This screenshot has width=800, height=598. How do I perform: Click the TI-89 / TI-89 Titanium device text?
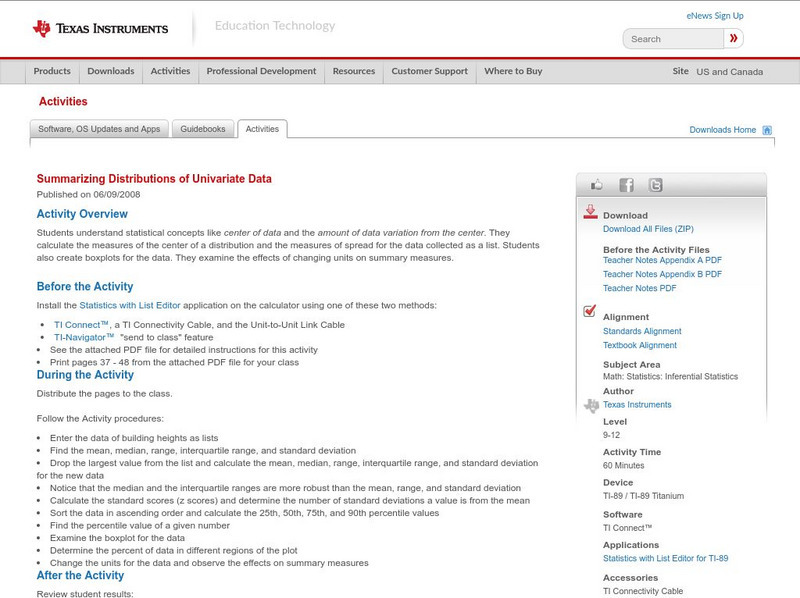point(643,496)
